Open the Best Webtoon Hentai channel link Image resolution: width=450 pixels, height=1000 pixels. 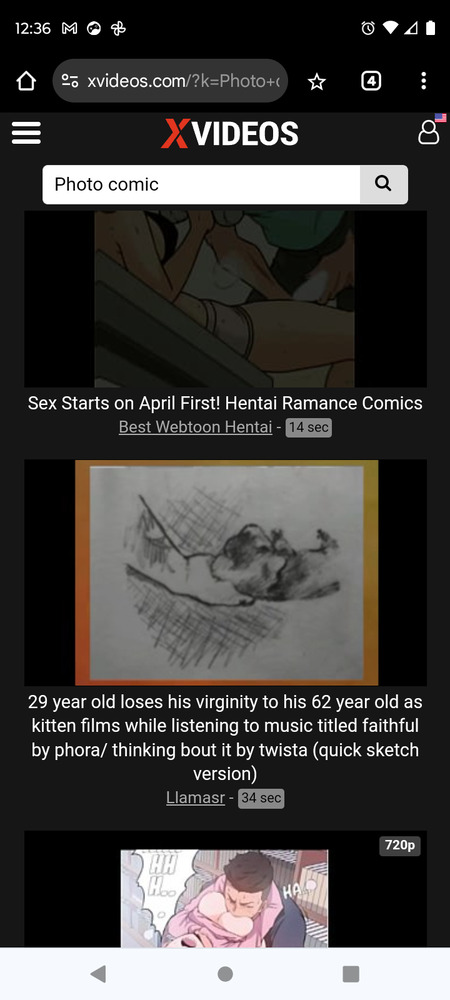(195, 427)
